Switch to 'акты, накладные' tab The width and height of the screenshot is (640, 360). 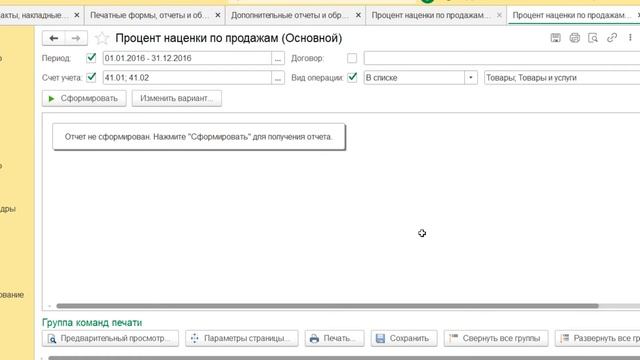(x=33, y=15)
